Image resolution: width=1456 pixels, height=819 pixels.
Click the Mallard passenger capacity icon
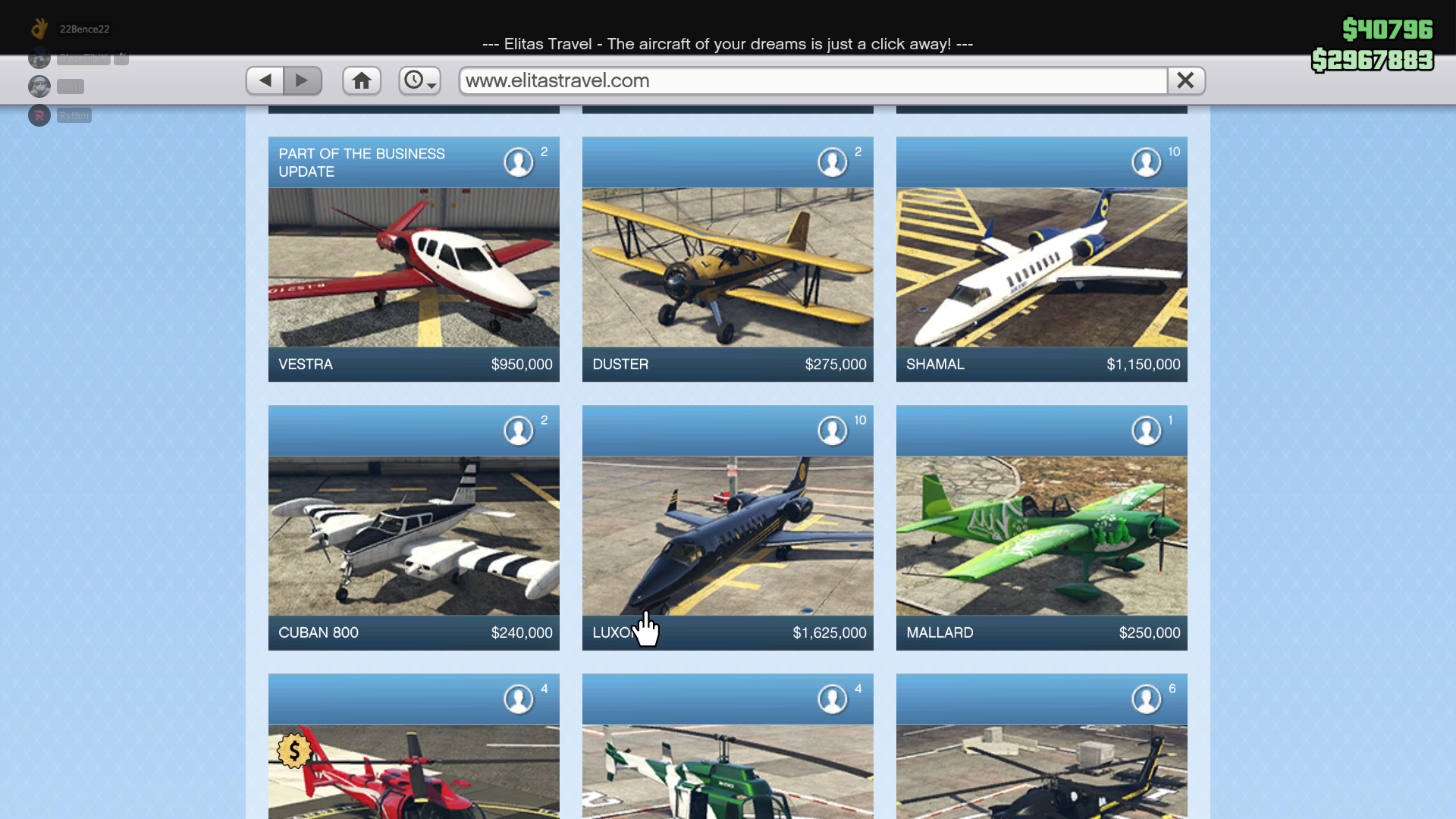[x=1147, y=431]
